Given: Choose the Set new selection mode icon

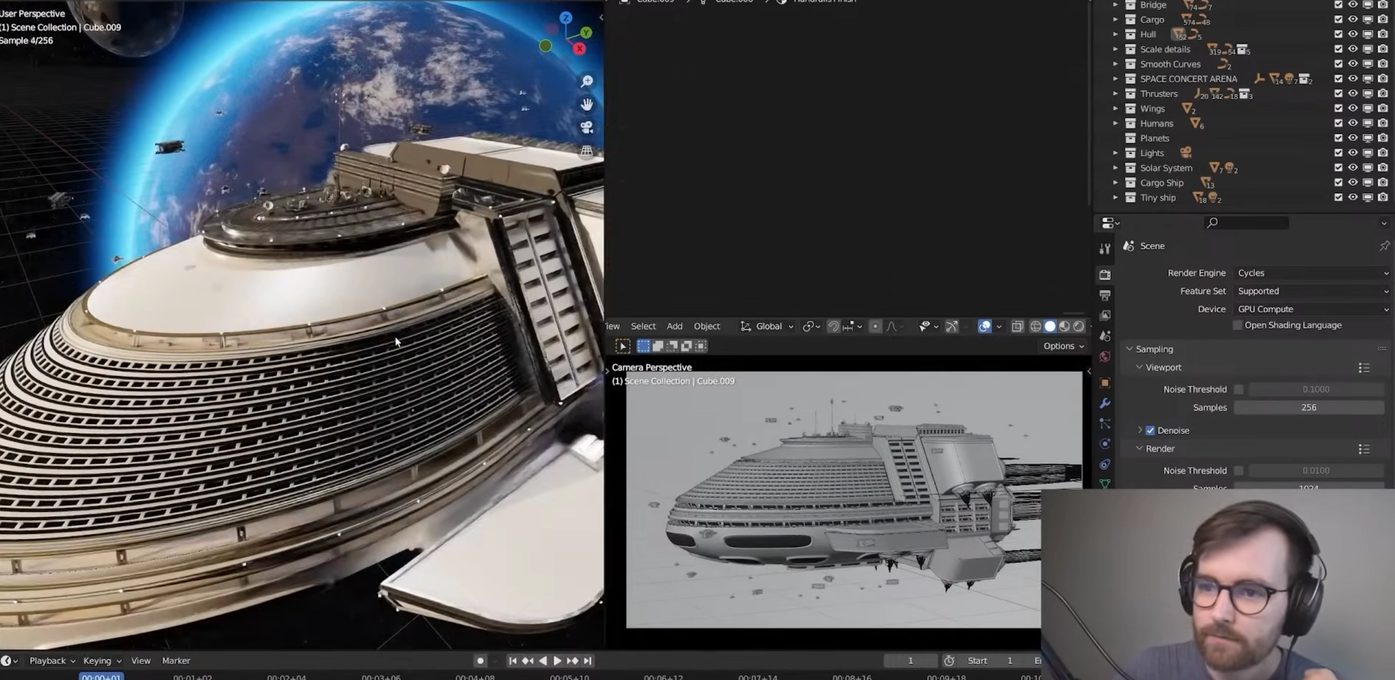Looking at the screenshot, I should pos(643,346).
